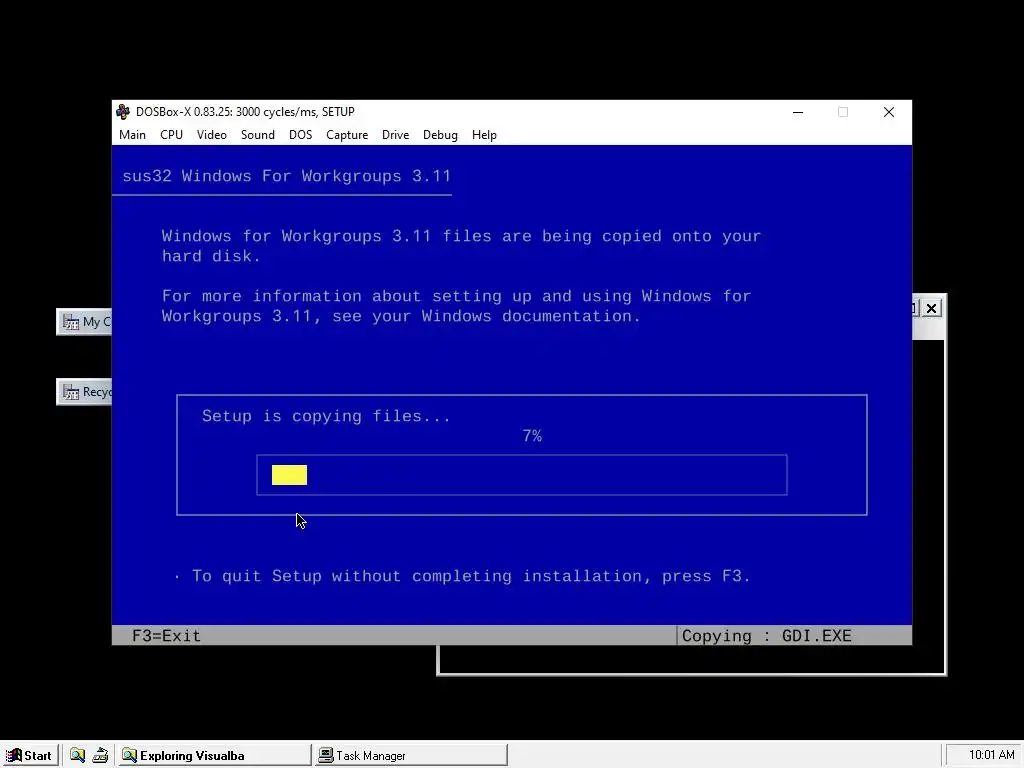Click the icon on the Recycle button

71,392
